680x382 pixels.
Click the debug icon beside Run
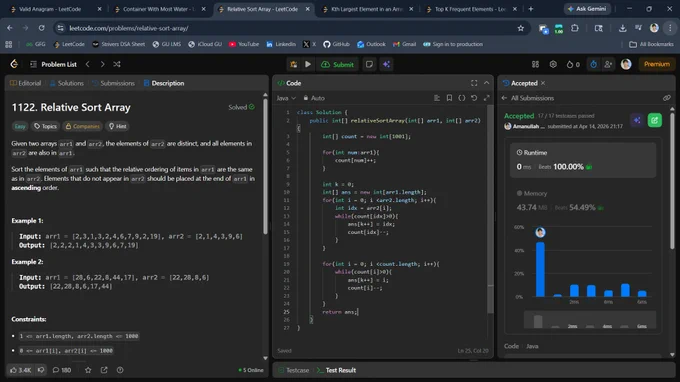click(x=294, y=64)
